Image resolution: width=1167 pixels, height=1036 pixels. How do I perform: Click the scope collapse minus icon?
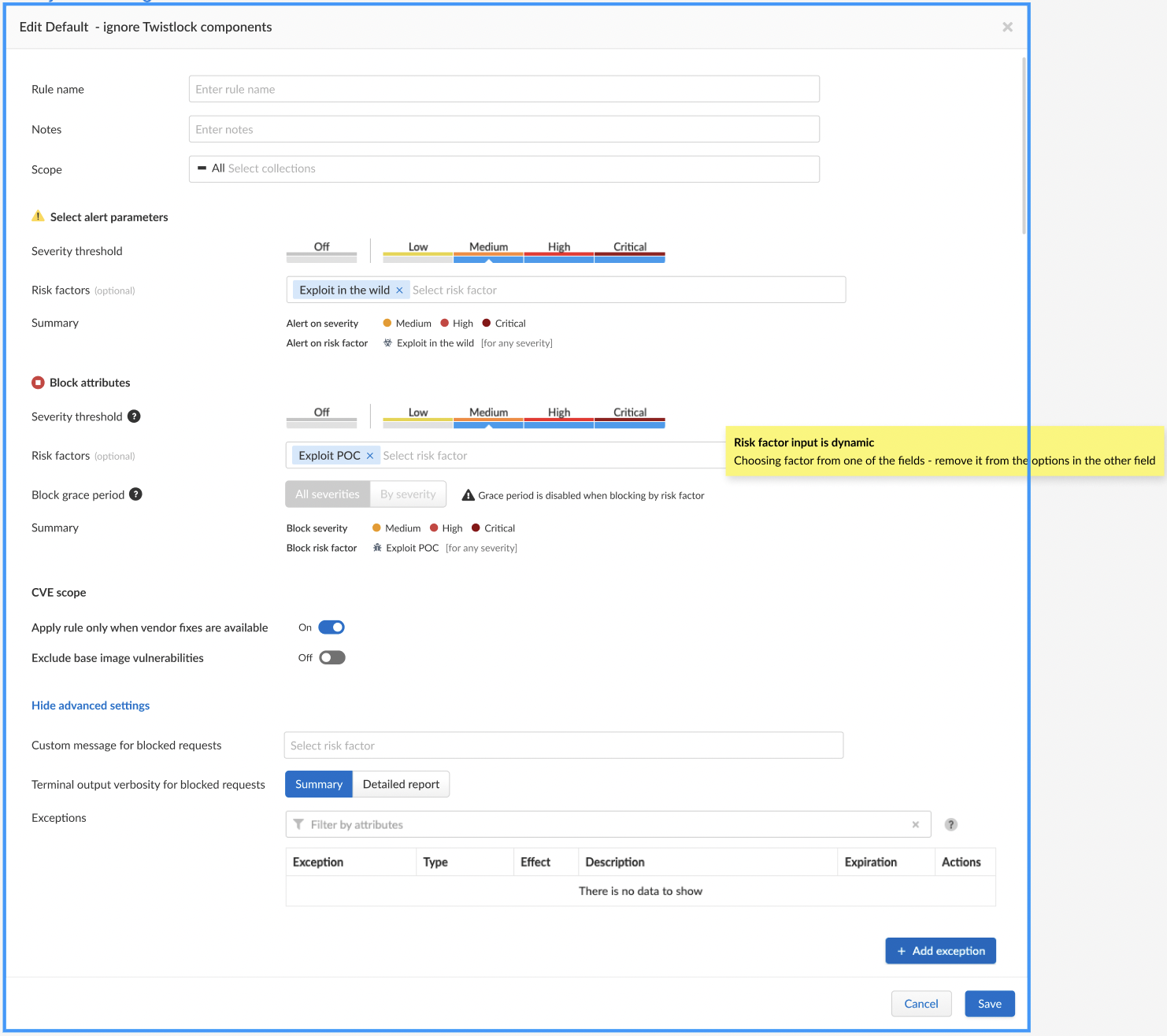[202, 168]
